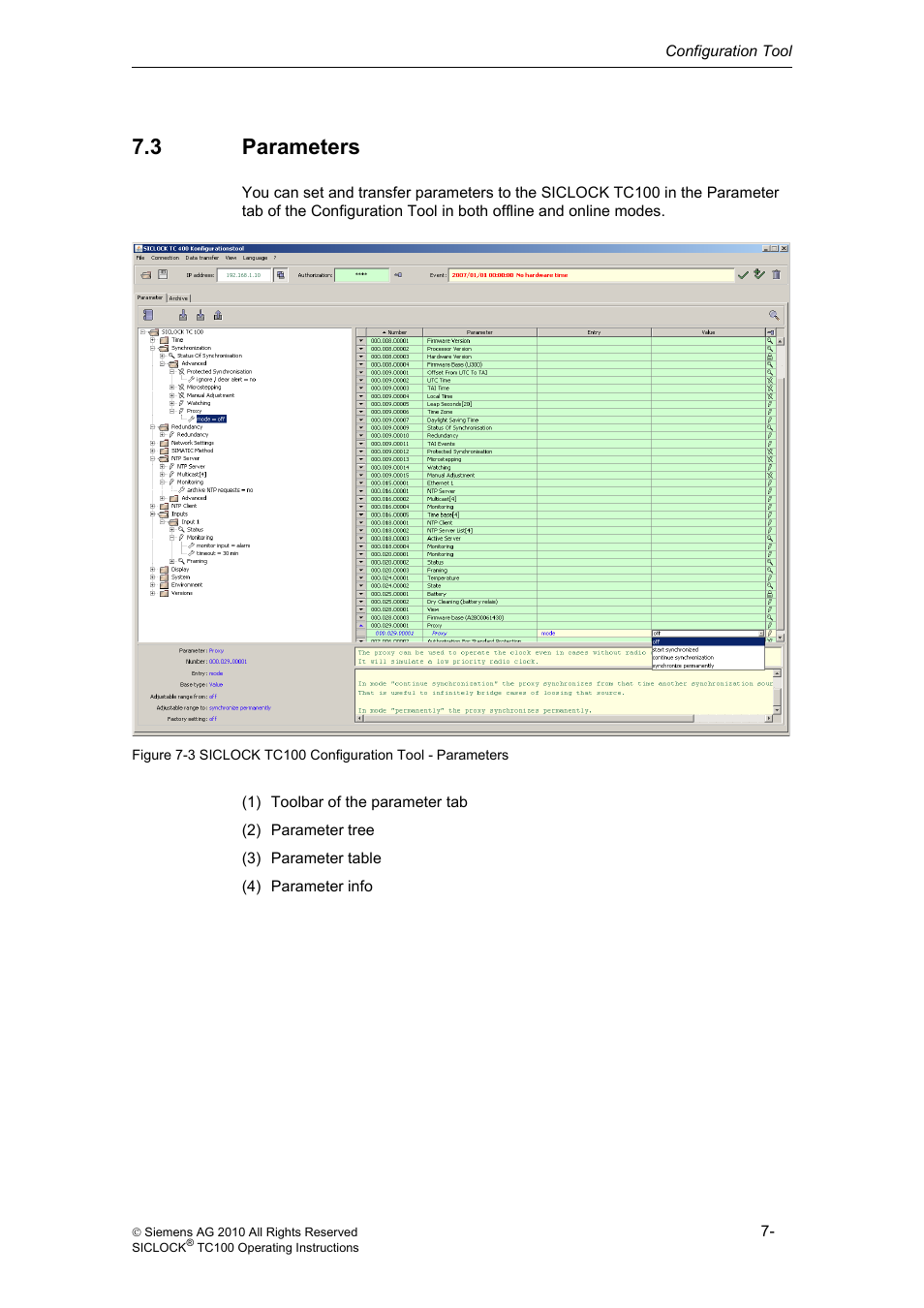Click the Authorization password field
The width and height of the screenshot is (924, 1308).
coord(361,275)
